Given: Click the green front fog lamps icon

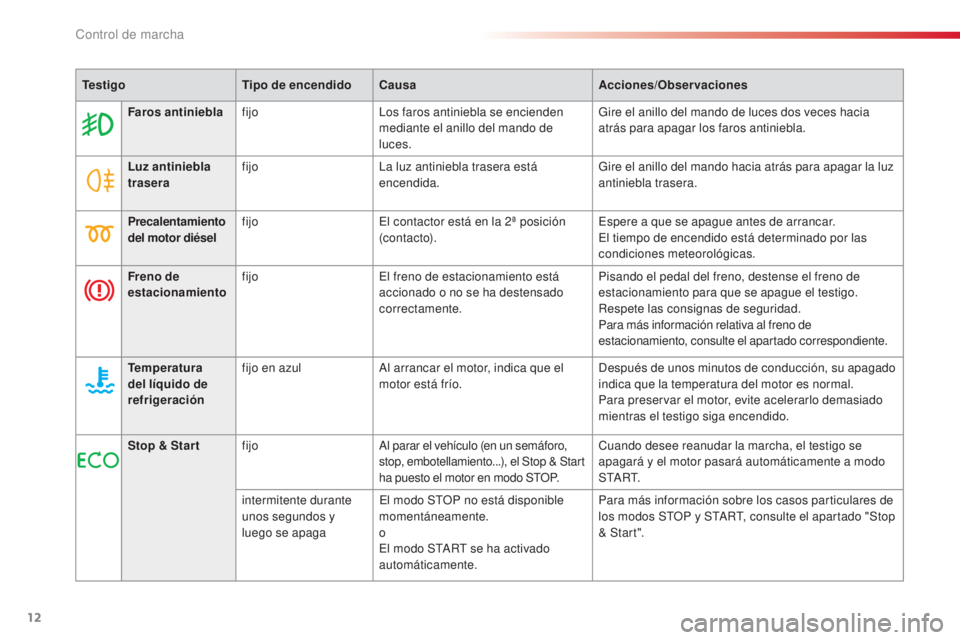Looking at the screenshot, I should pos(98,127).
